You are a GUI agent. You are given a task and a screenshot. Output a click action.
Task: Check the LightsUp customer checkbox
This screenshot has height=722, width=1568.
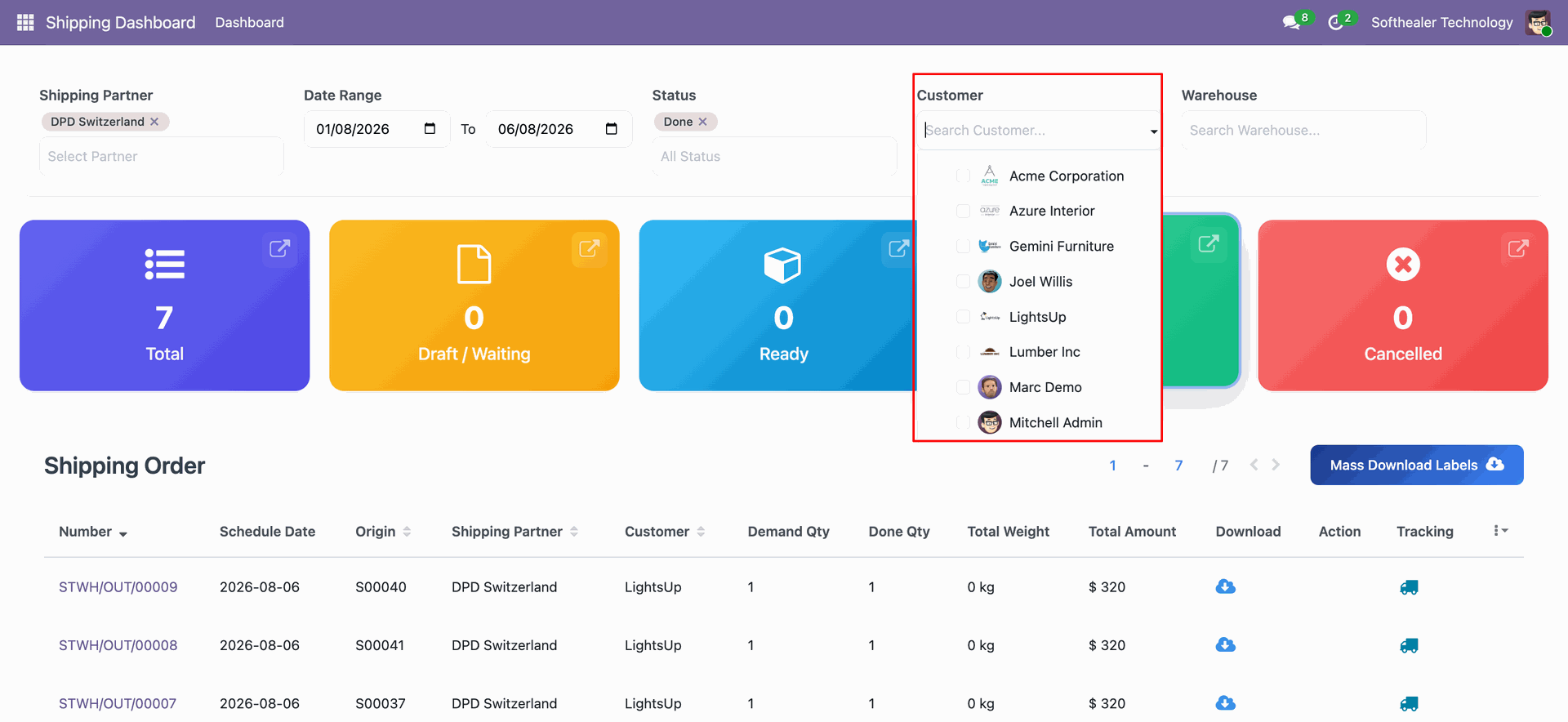(964, 317)
